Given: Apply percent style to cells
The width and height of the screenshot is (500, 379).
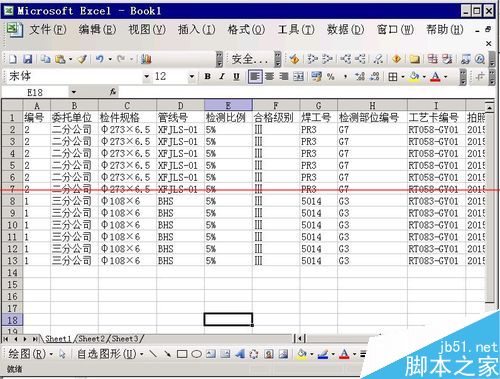Looking at the screenshot, I should [331, 77].
